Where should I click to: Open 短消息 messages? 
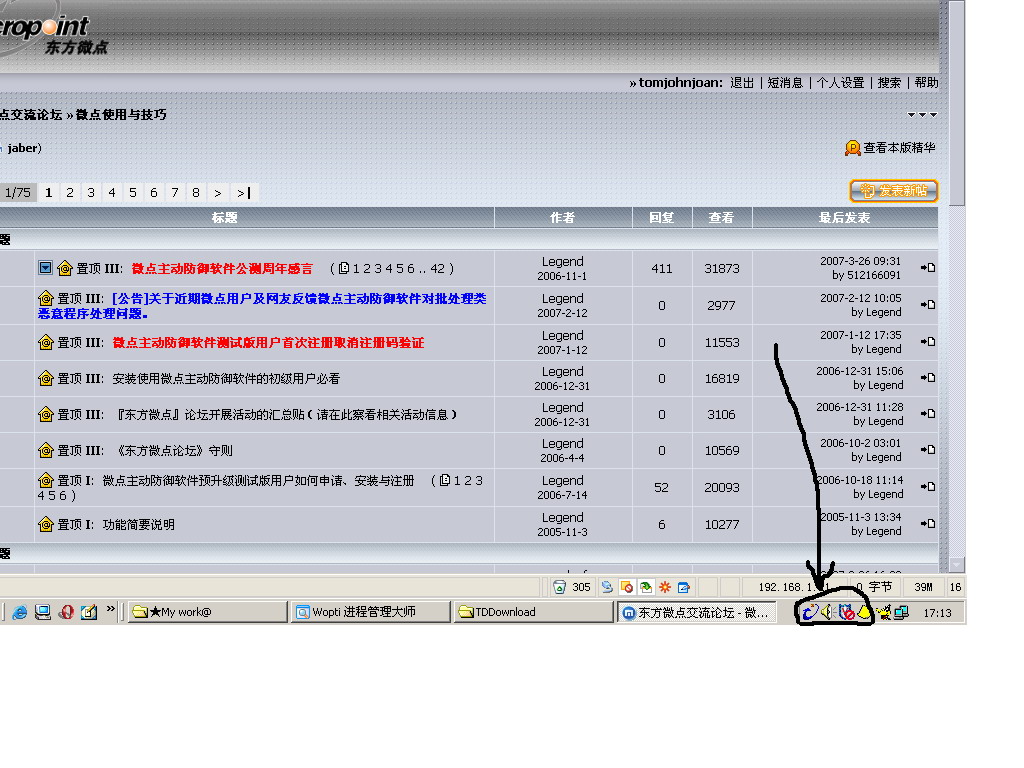[785, 83]
